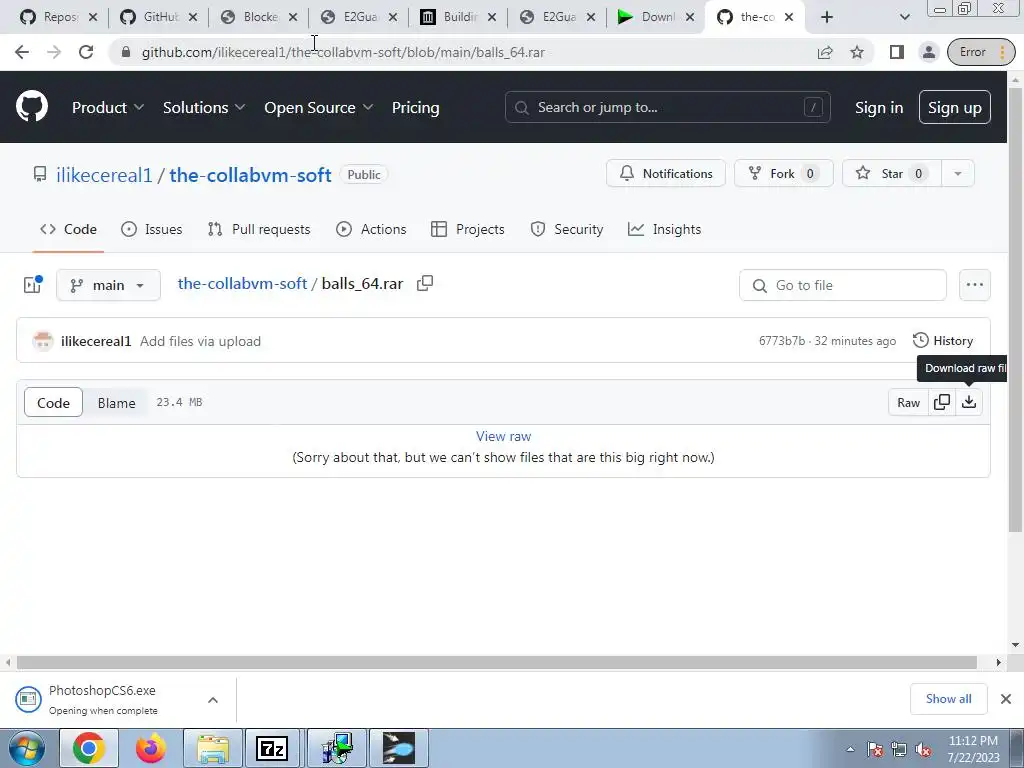Expand Solutions menu

pyautogui.click(x=204, y=108)
